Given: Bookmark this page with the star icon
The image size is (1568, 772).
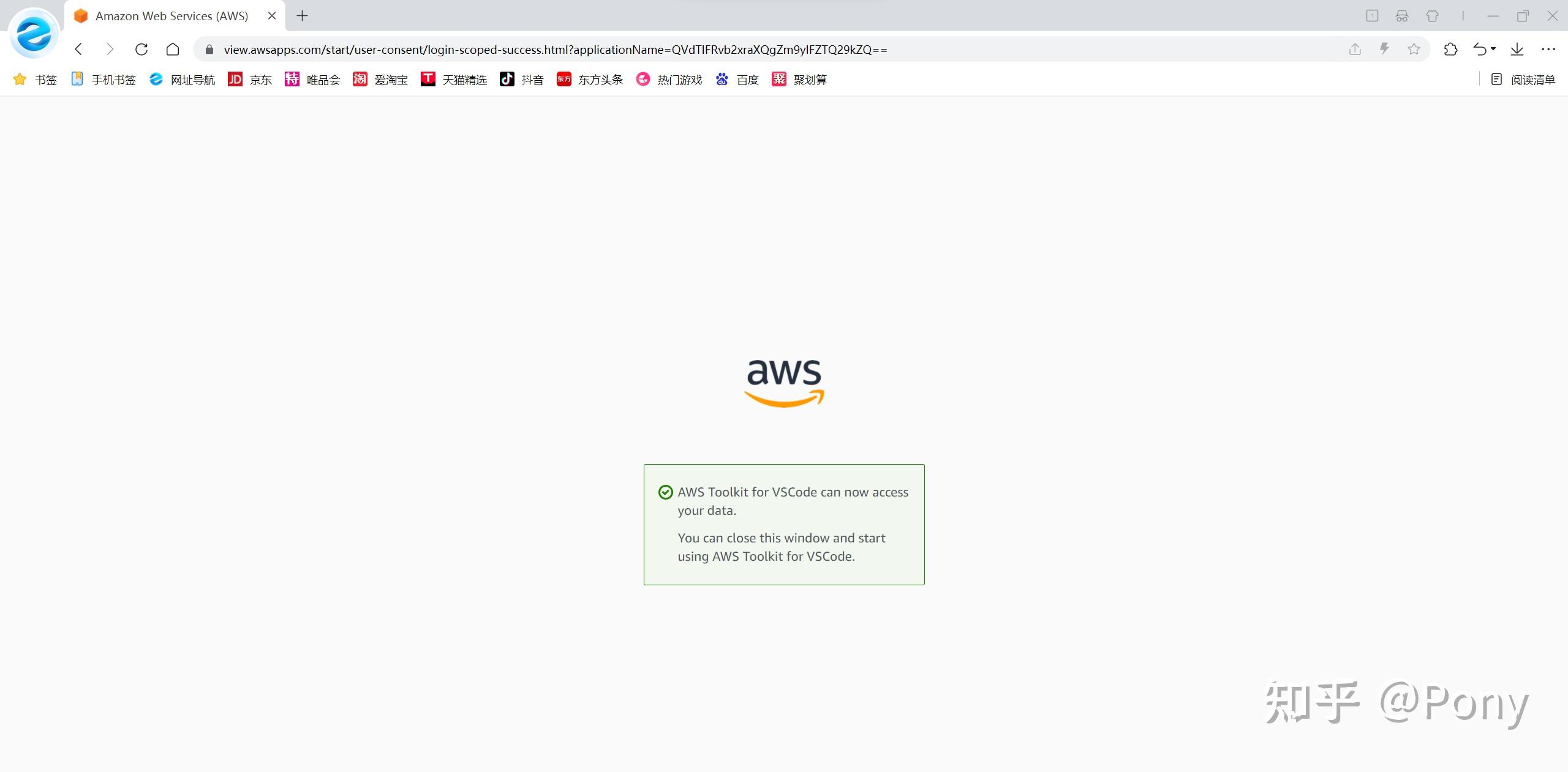Looking at the screenshot, I should (x=1414, y=49).
